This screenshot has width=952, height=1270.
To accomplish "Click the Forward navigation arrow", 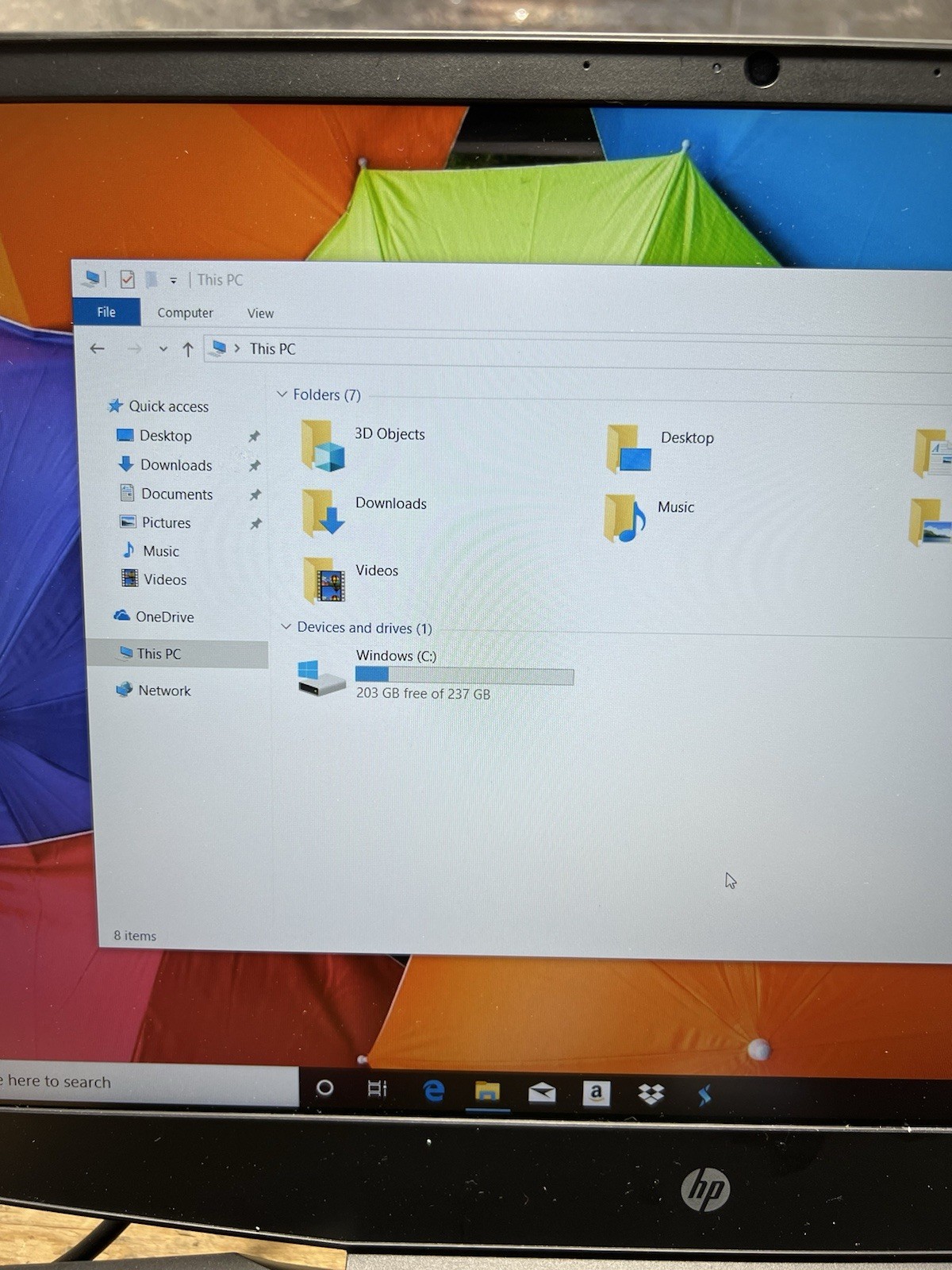I will (x=134, y=349).
